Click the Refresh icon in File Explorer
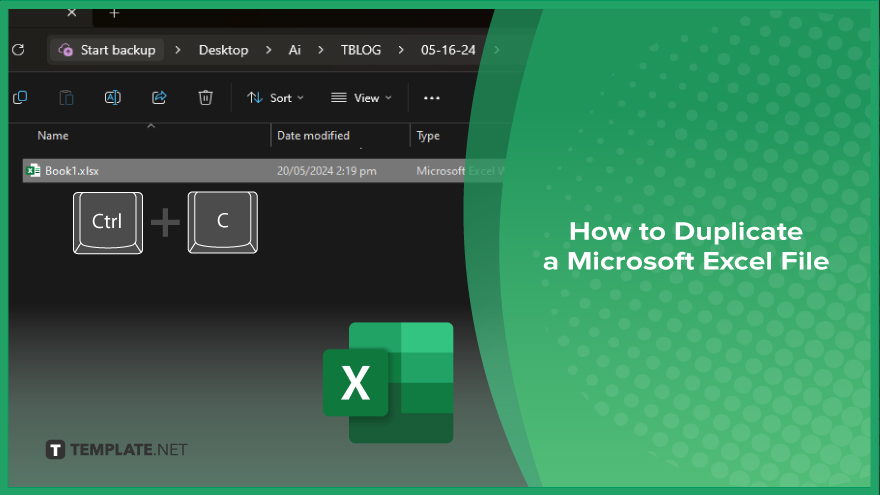The height and width of the screenshot is (495, 880). 18,50
